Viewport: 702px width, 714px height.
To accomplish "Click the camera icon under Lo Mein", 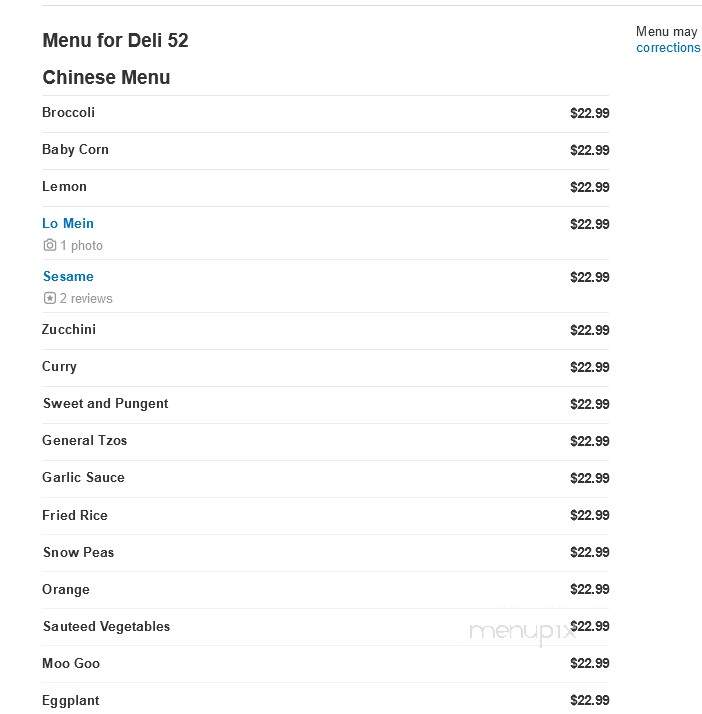I will (x=50, y=245).
